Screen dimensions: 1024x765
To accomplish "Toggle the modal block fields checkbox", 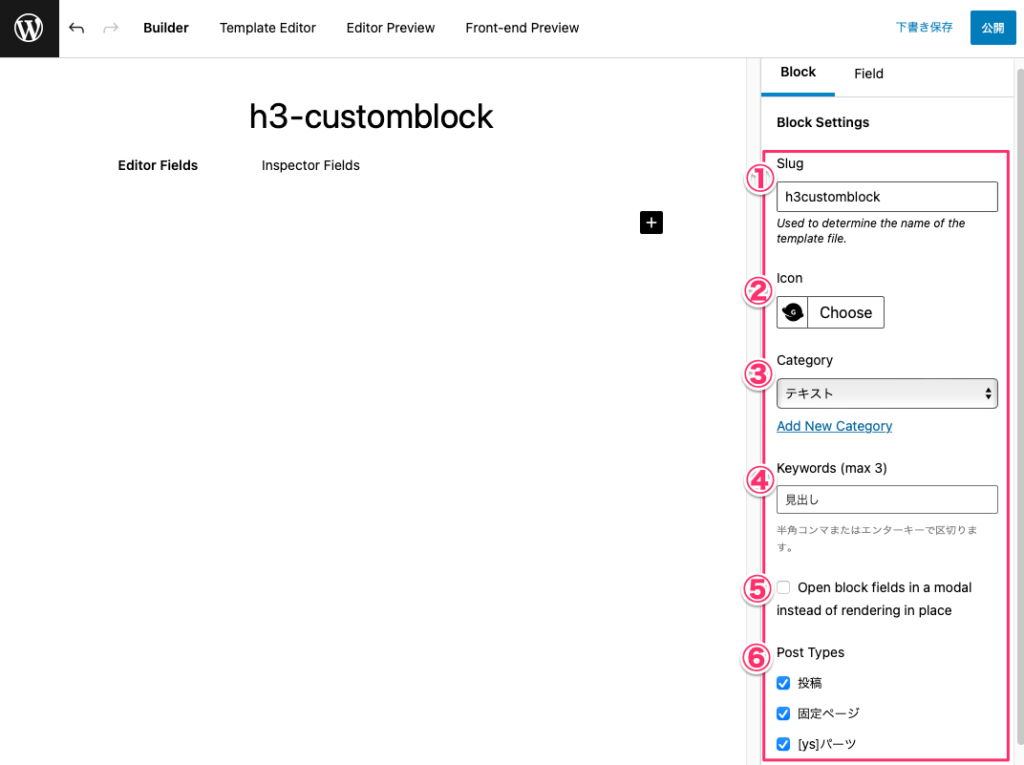I will [x=784, y=587].
